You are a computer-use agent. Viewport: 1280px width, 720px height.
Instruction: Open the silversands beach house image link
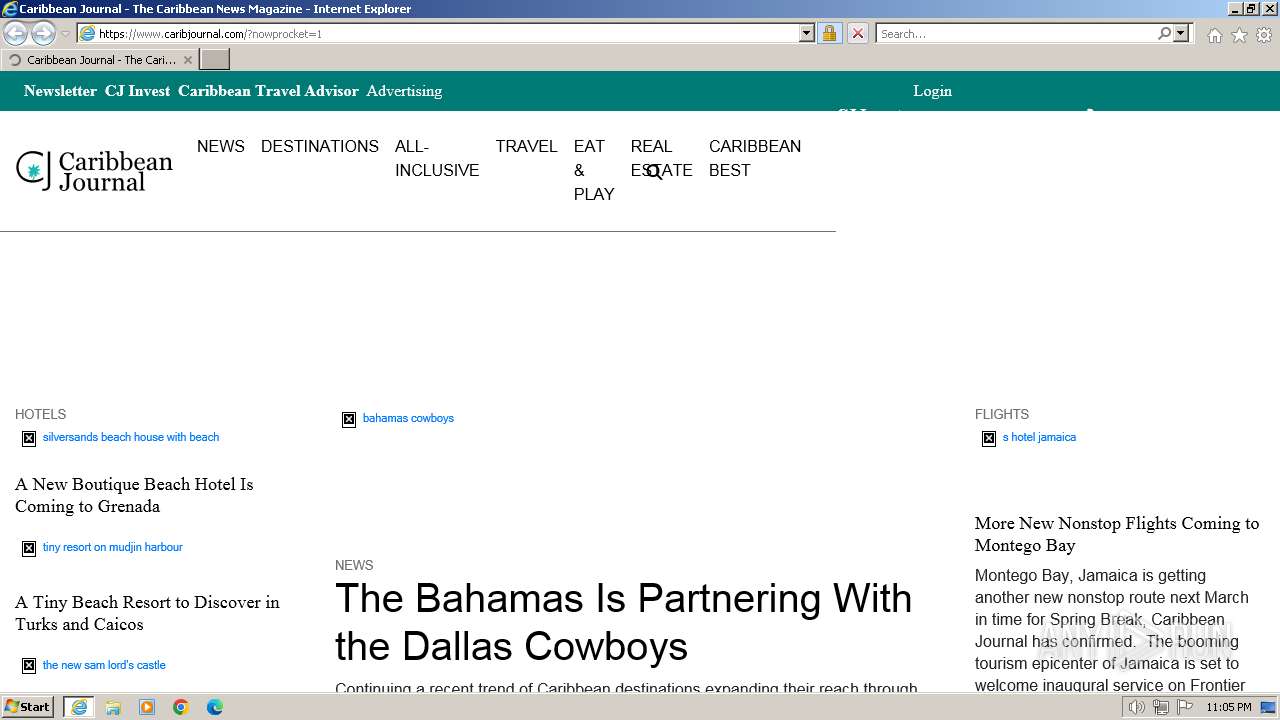[121, 437]
